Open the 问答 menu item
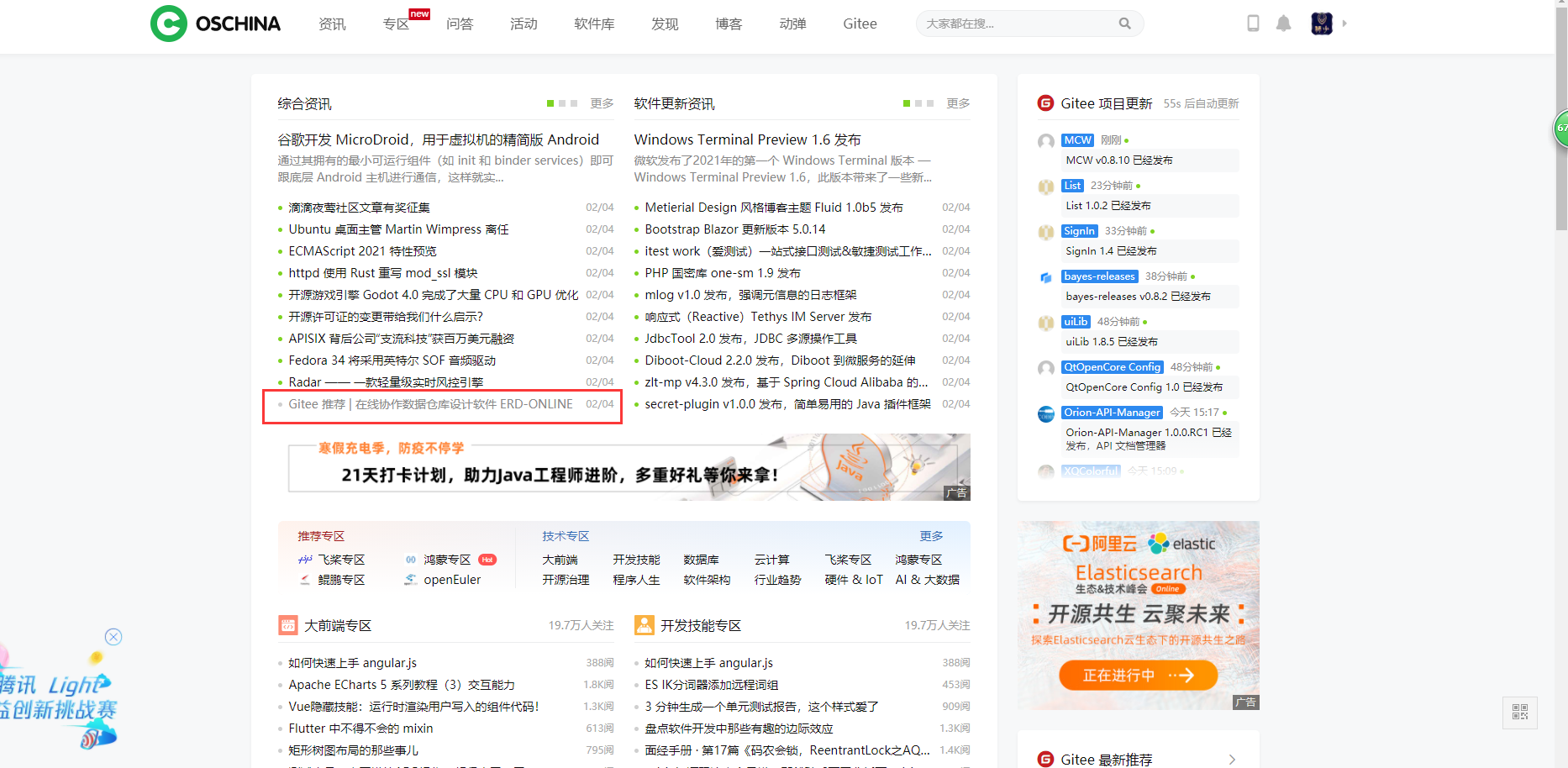This screenshot has width=1568, height=768. tap(460, 24)
